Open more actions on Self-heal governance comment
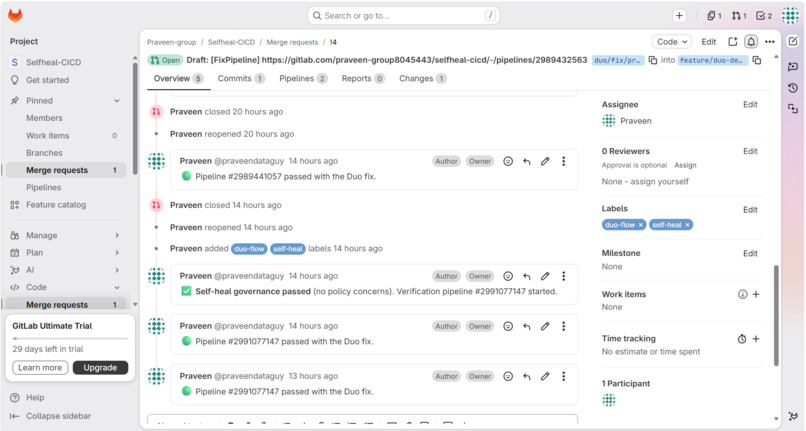Image resolution: width=806 pixels, height=431 pixels. (563, 276)
